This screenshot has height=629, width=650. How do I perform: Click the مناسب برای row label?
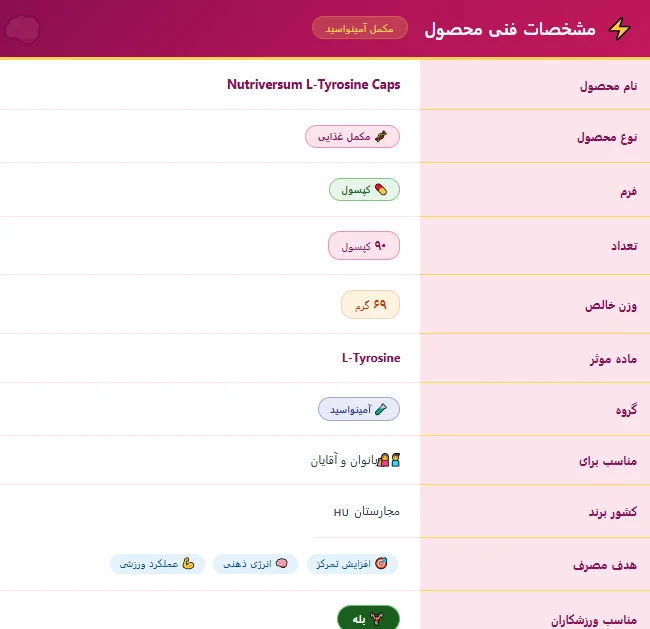(x=608, y=461)
